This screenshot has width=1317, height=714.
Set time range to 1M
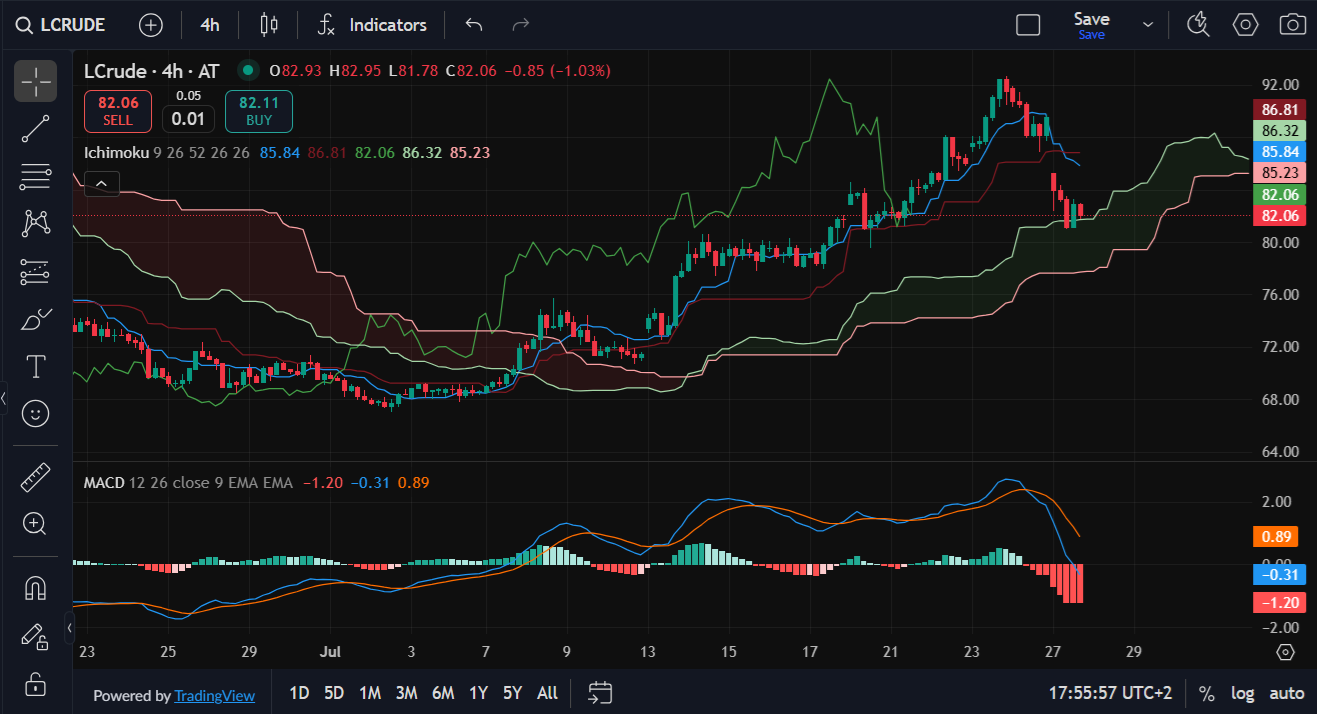click(x=370, y=693)
